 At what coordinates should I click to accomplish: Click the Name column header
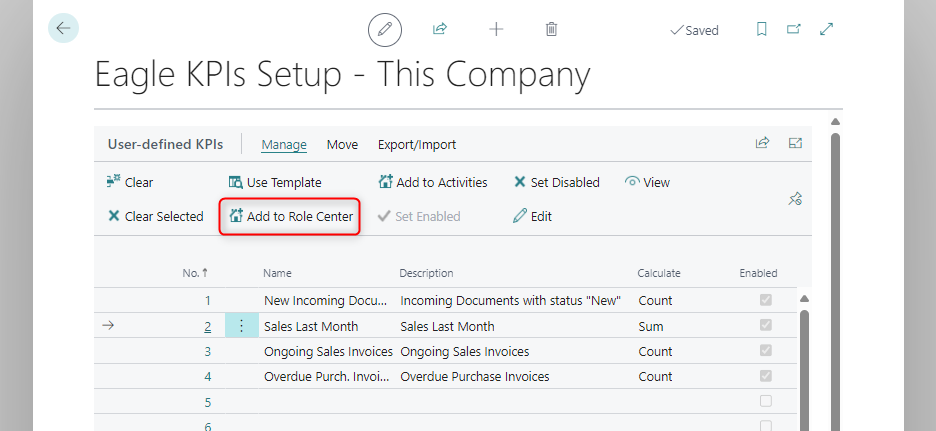point(277,273)
